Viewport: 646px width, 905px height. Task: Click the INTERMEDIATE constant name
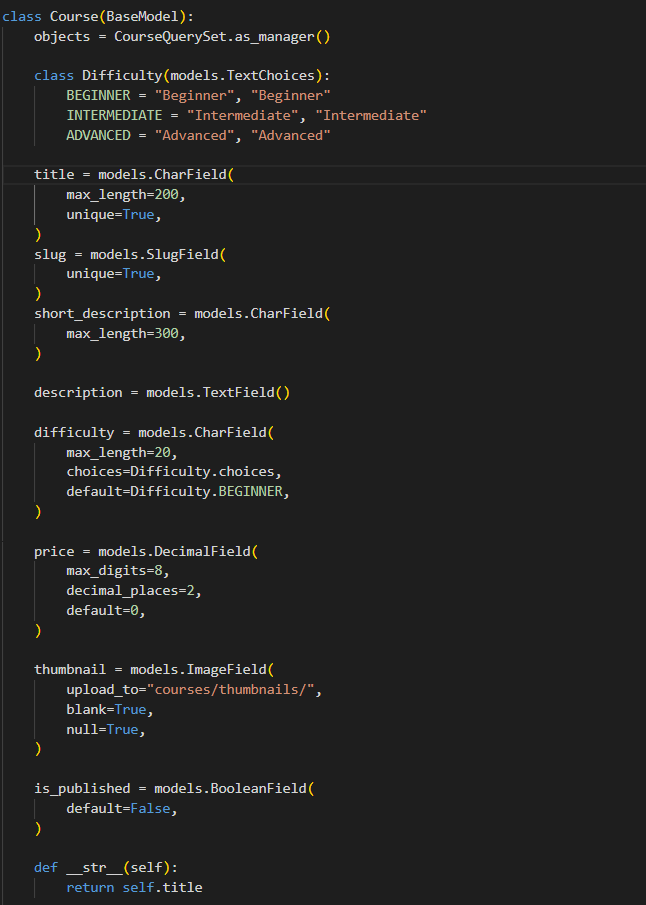pyautogui.click(x=114, y=115)
